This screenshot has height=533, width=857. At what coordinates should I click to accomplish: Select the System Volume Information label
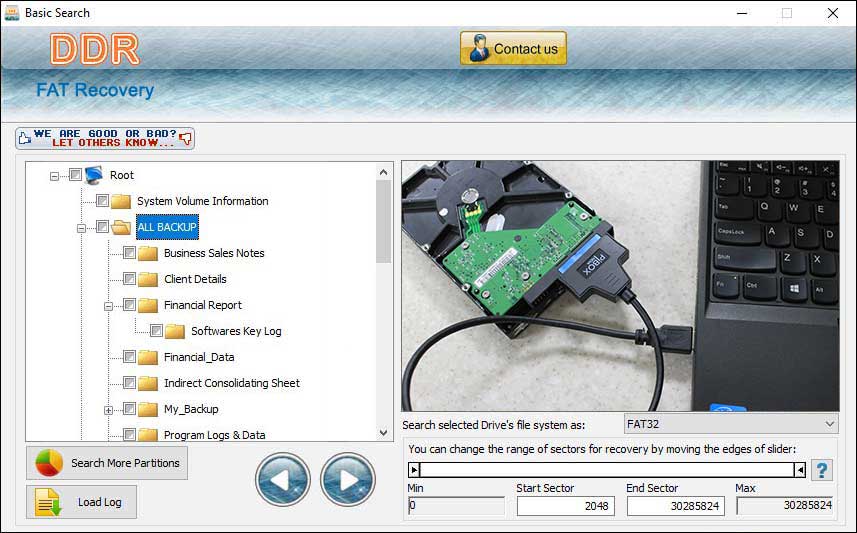coord(202,201)
